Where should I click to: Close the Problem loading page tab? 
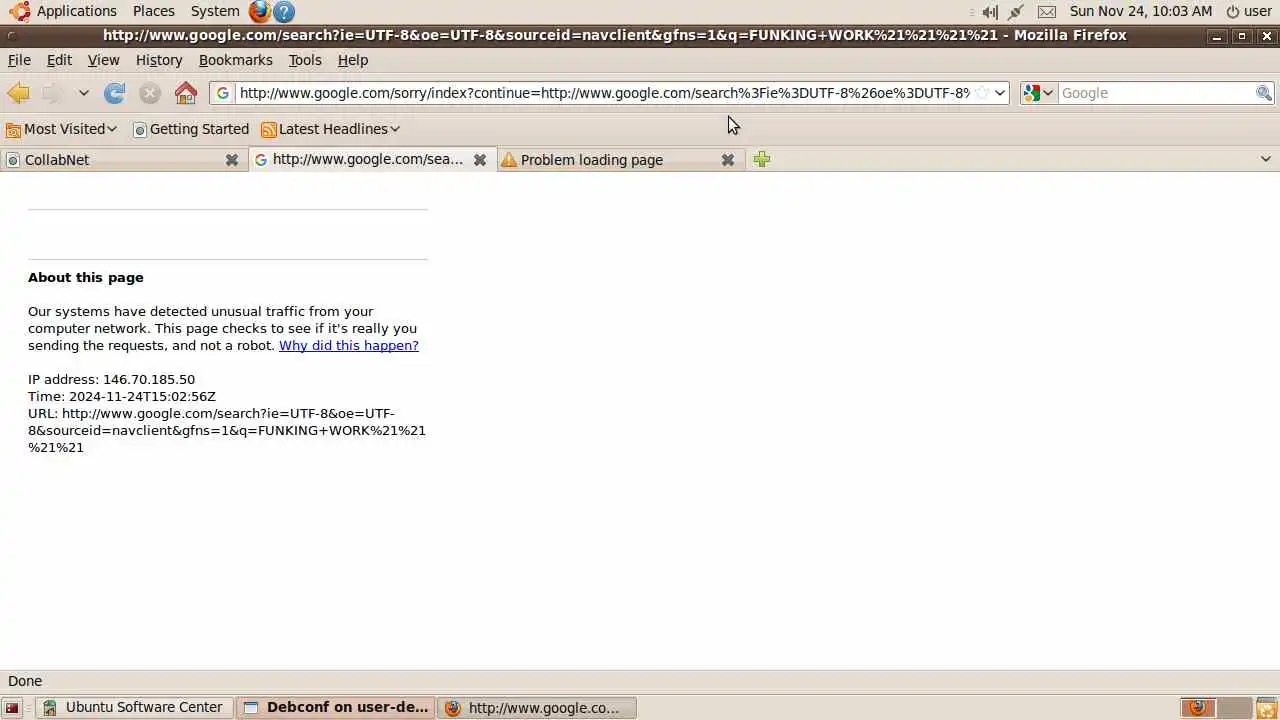(x=728, y=160)
